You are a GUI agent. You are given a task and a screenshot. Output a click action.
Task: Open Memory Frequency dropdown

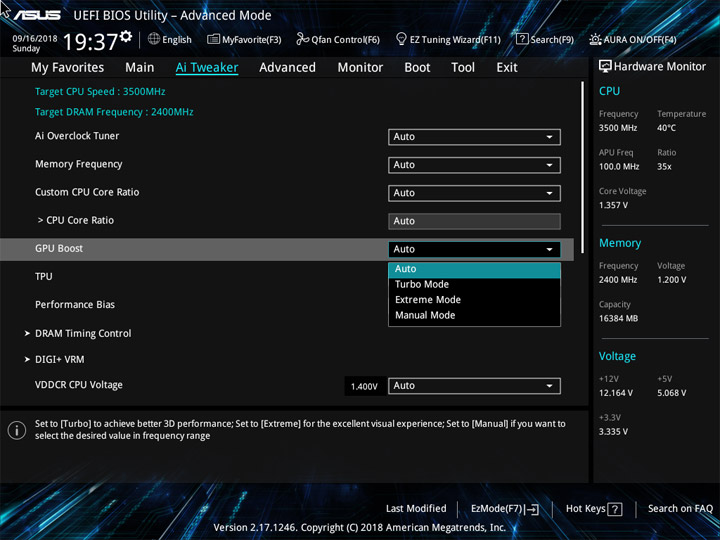click(474, 165)
